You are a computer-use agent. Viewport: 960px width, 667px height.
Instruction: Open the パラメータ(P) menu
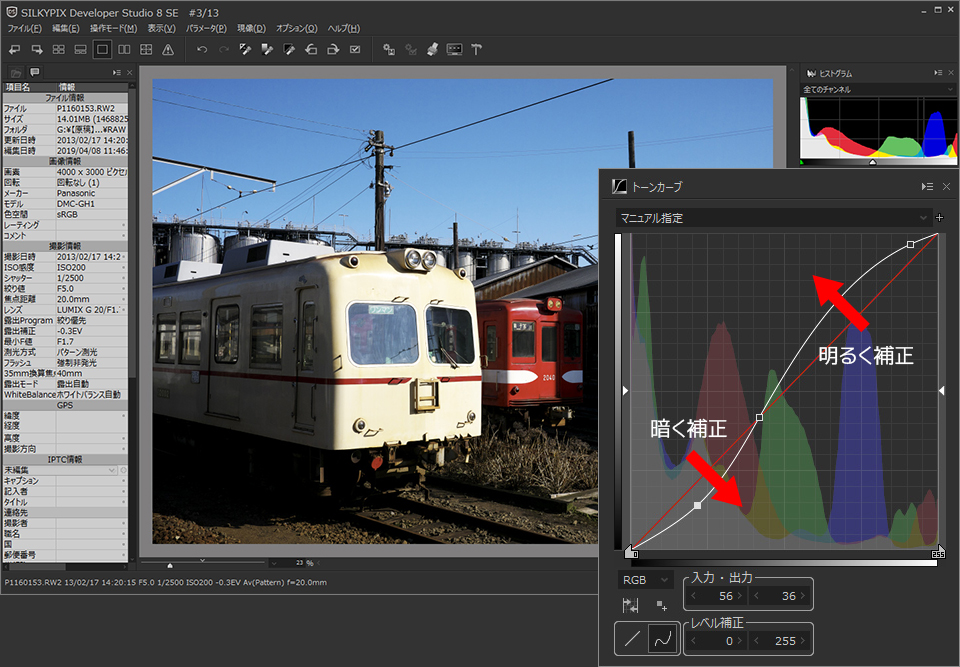tap(206, 28)
